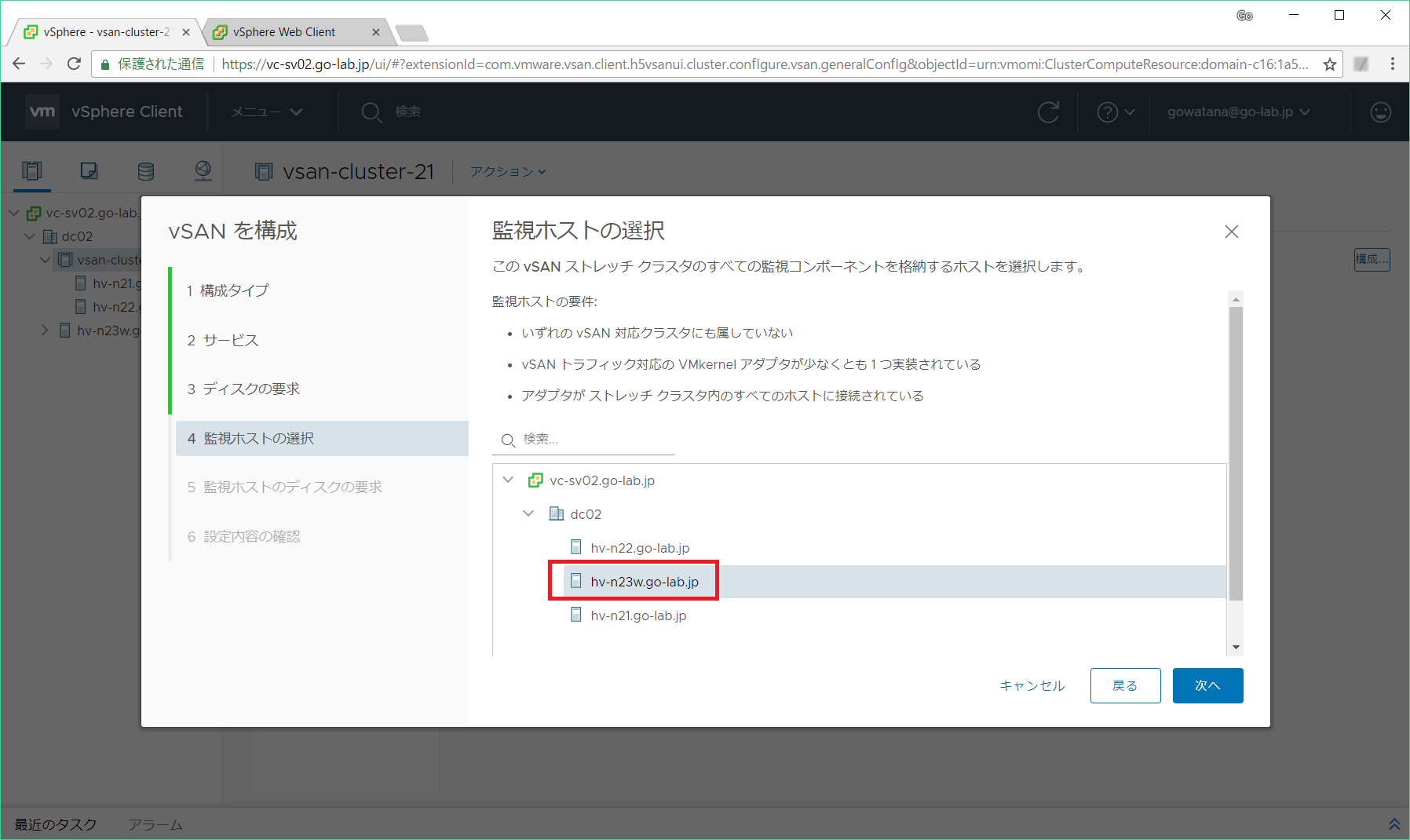Viewport: 1410px width, 840px height.
Task: Select wizard step 4 監視ホストの選択
Action: click(x=322, y=438)
